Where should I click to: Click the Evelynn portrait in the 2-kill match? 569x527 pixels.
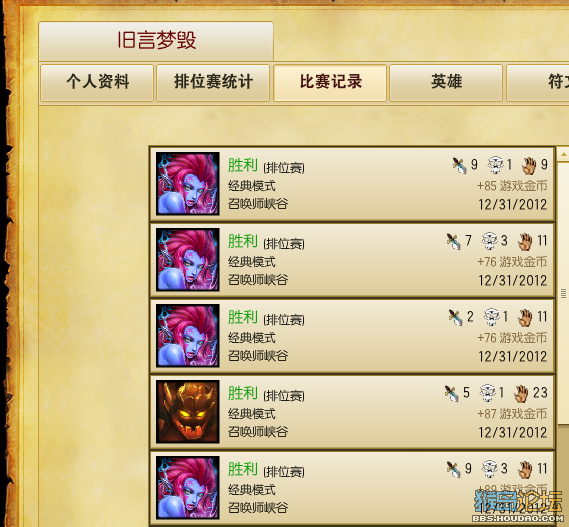(188, 336)
